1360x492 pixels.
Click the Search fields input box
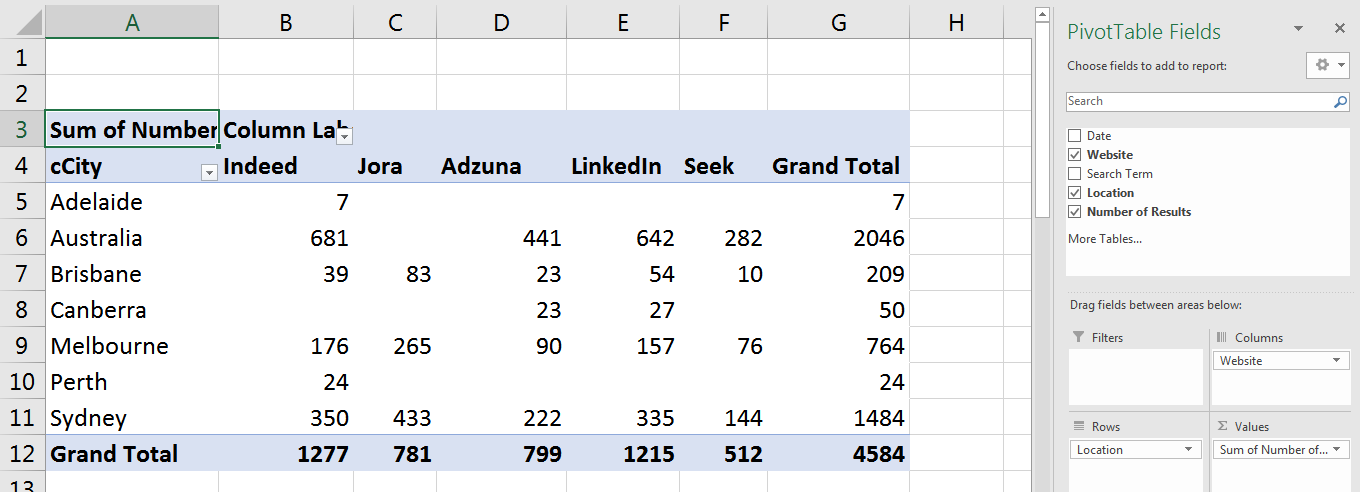click(x=1199, y=102)
